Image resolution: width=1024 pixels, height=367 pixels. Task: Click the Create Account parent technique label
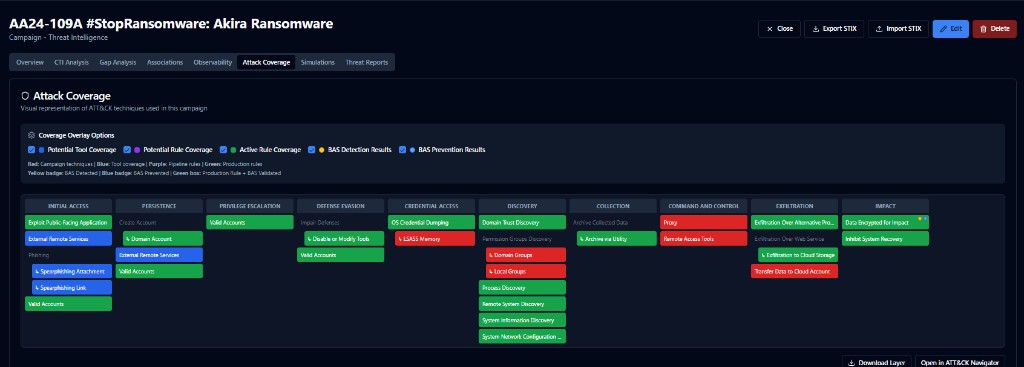click(x=138, y=223)
